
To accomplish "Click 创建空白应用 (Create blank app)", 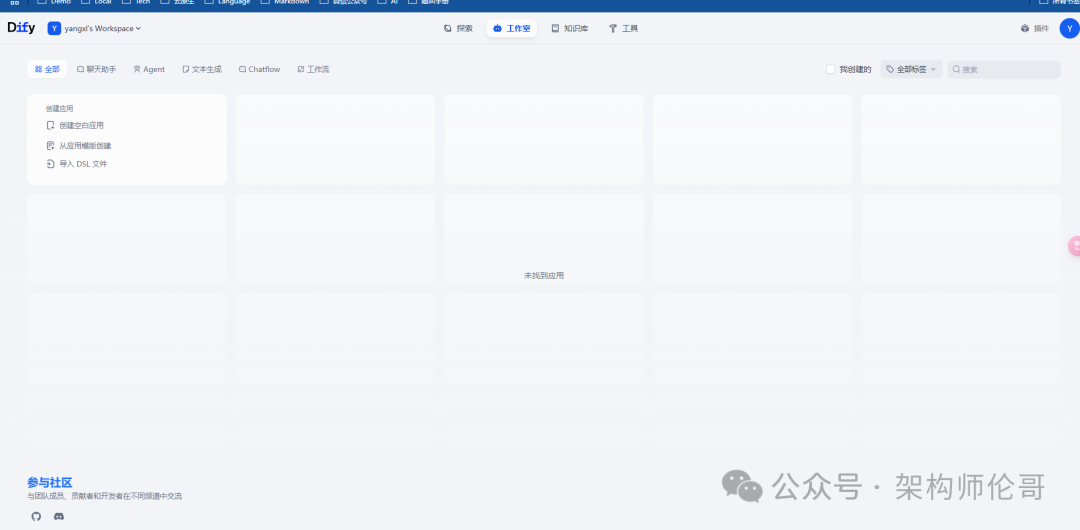I will point(75,125).
